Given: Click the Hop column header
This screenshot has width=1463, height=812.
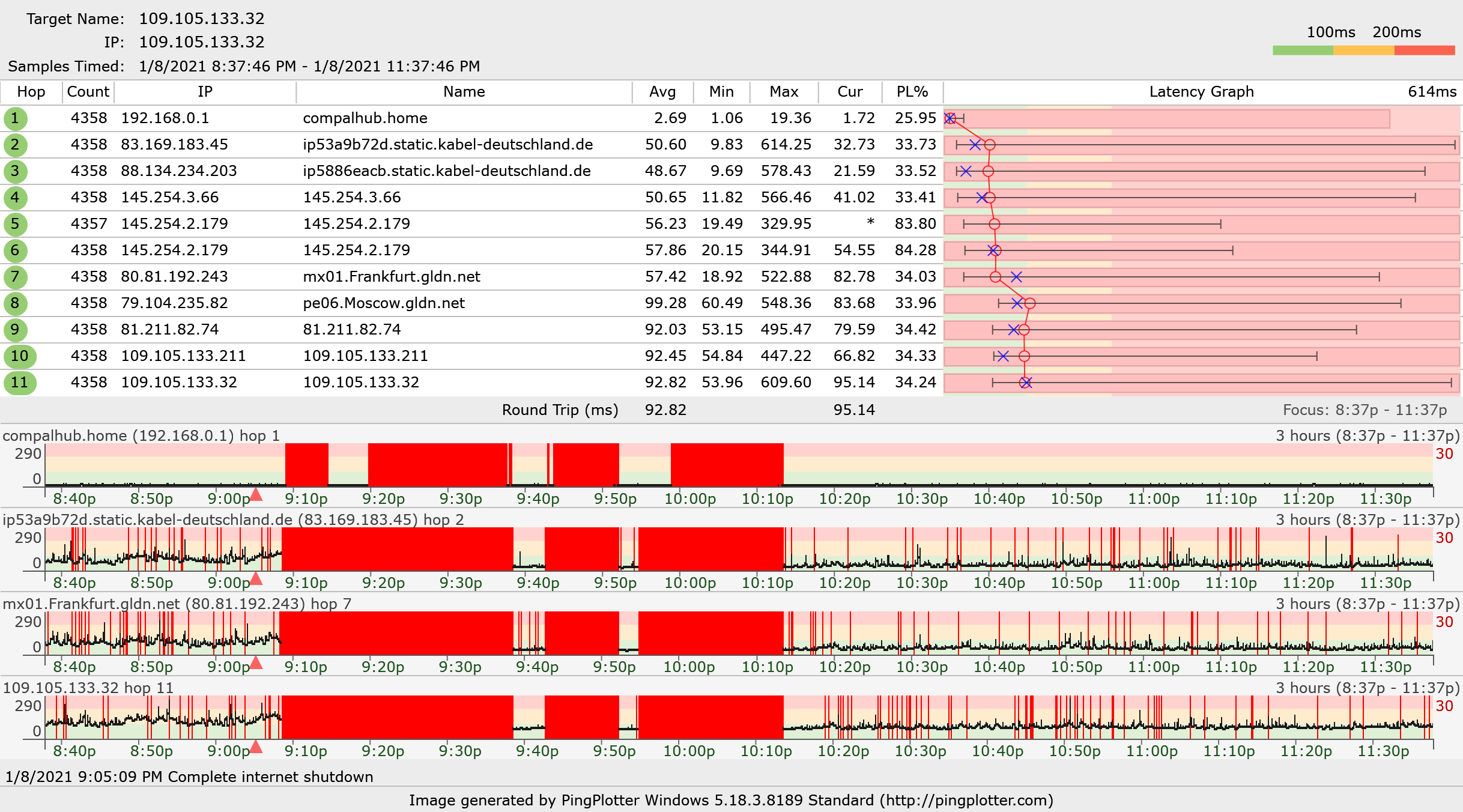Looking at the screenshot, I should tap(31, 92).
